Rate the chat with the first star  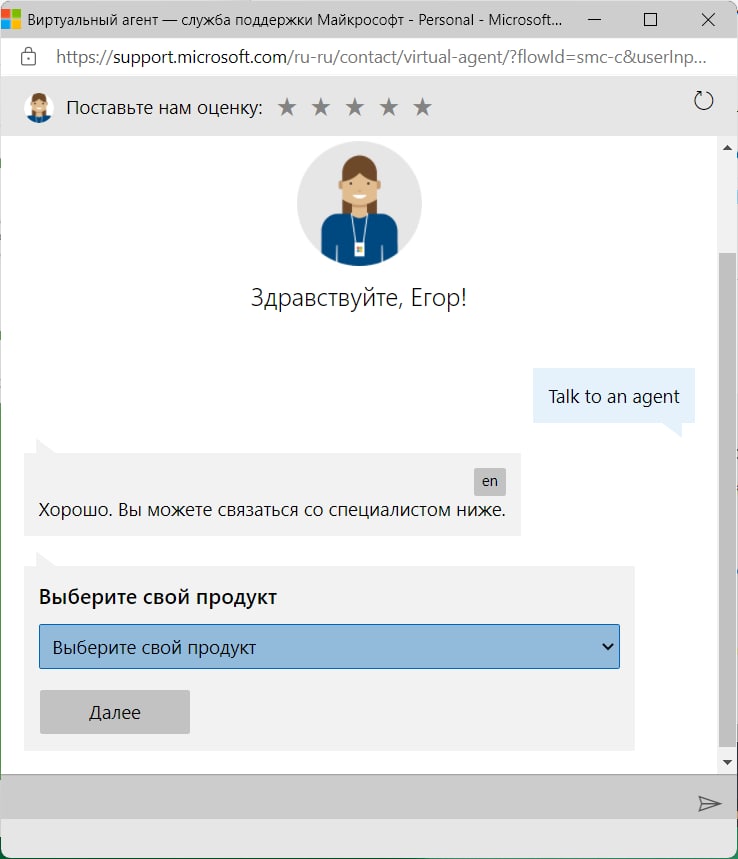[287, 107]
